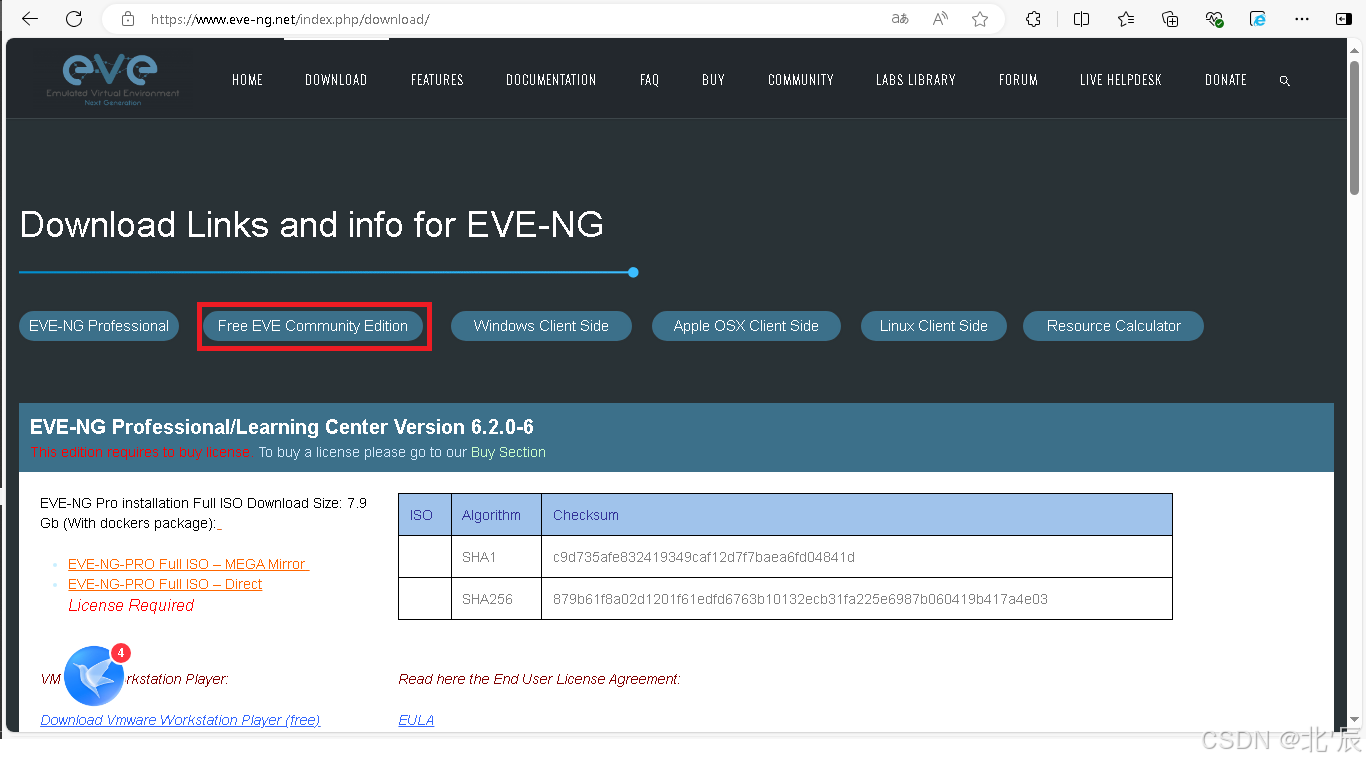Open the FEATURES menu item

[437, 80]
